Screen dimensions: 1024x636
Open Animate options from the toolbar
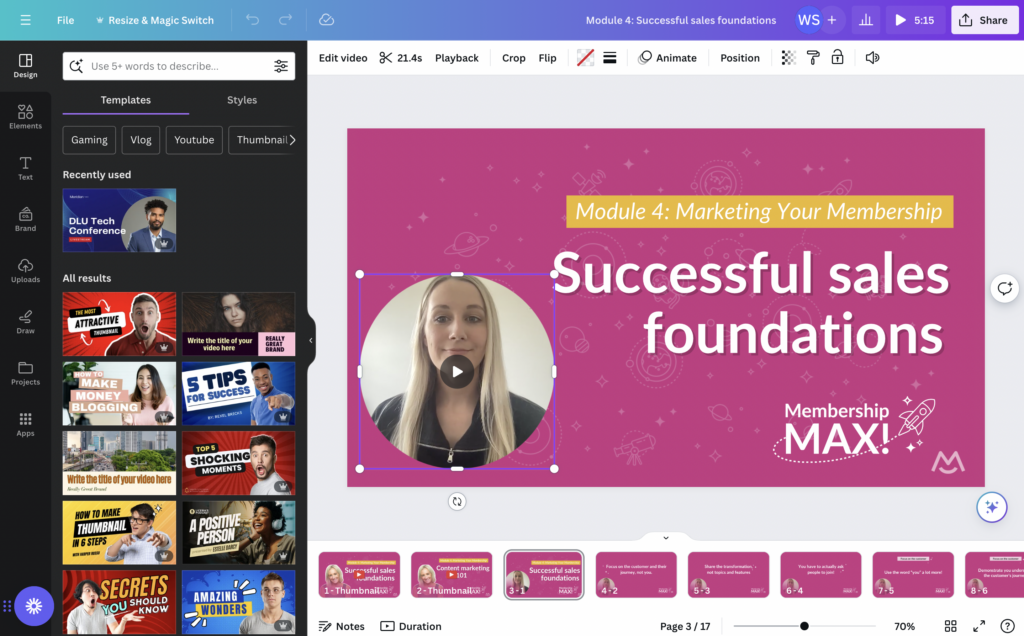click(668, 57)
